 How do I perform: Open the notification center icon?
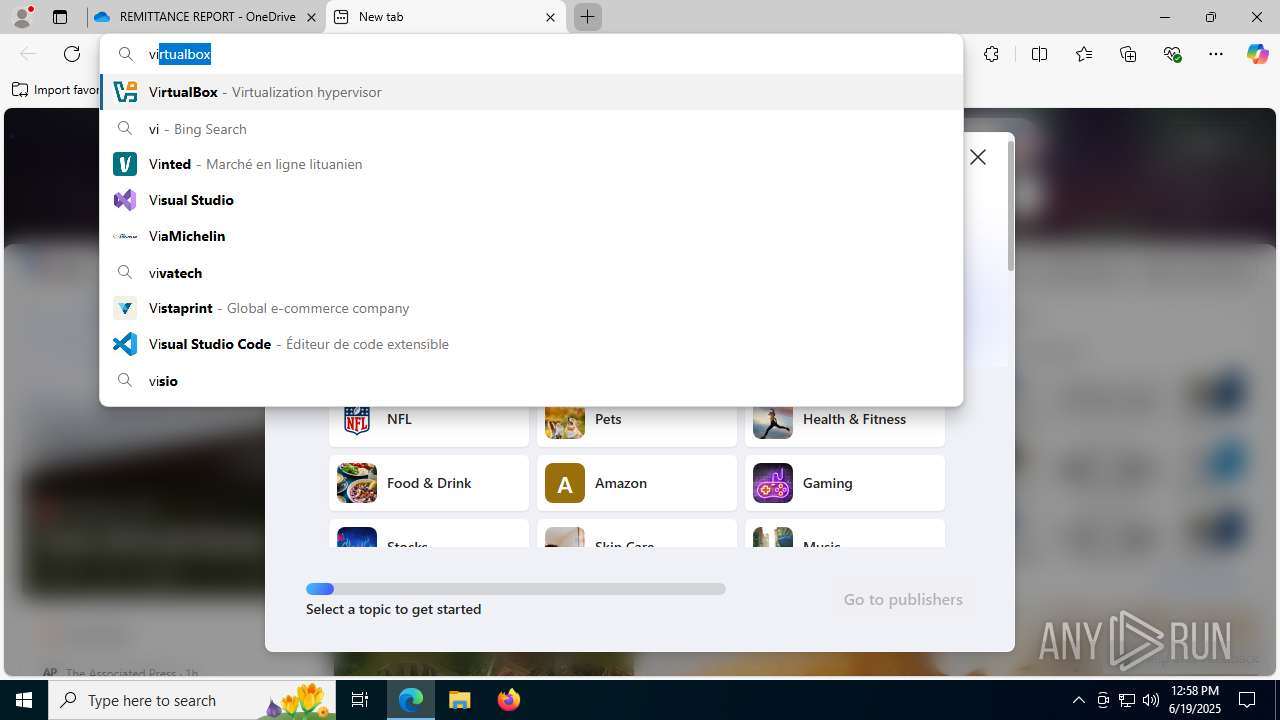tap(1247, 700)
